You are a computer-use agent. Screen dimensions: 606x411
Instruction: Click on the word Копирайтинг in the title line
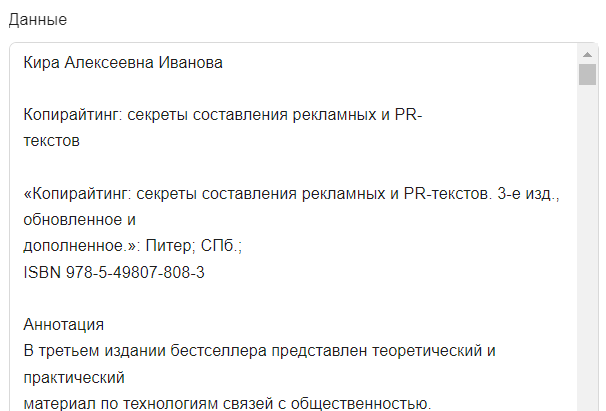(73, 115)
